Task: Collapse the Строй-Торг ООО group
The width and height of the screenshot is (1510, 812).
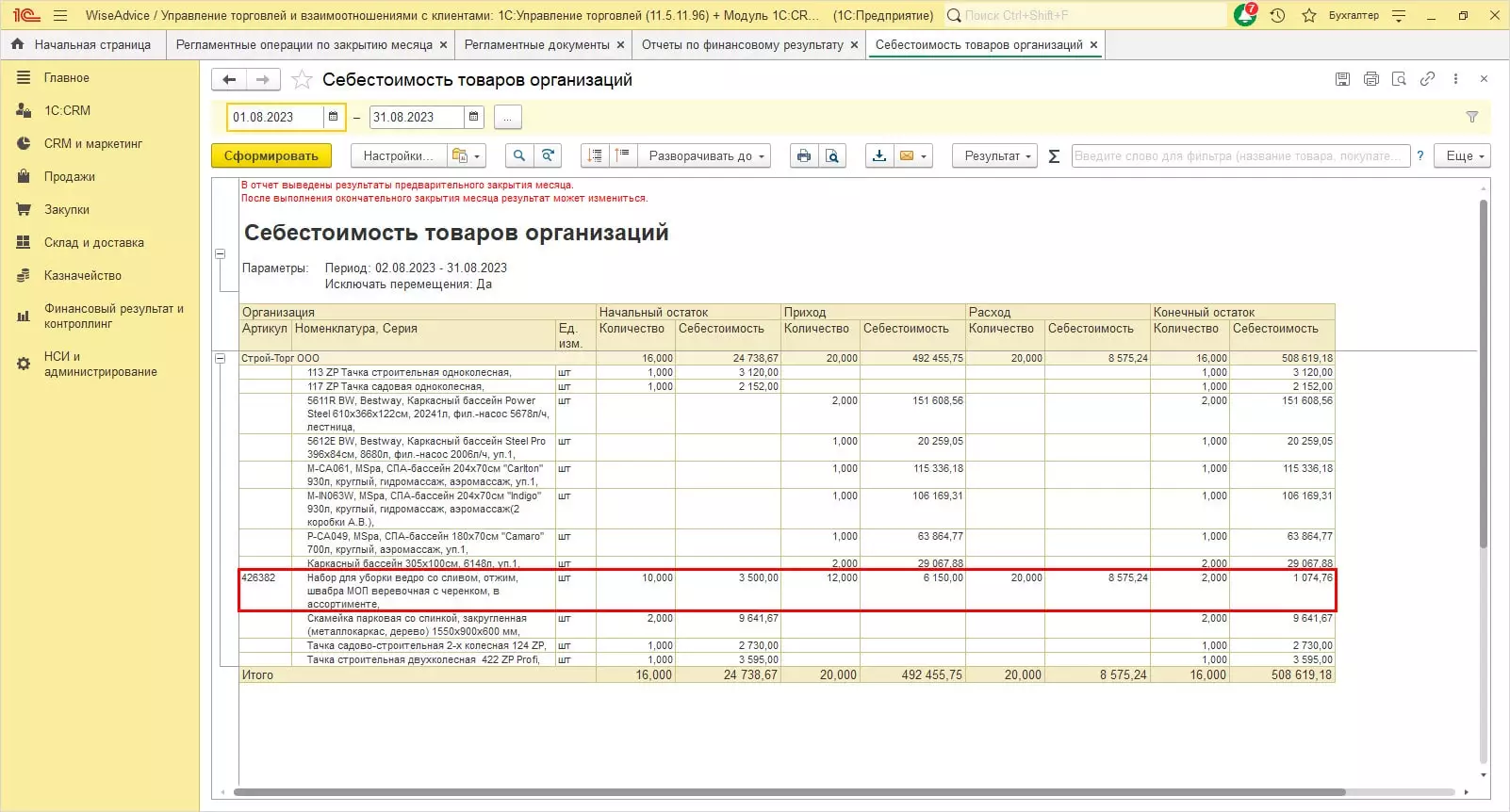Action: [x=221, y=358]
